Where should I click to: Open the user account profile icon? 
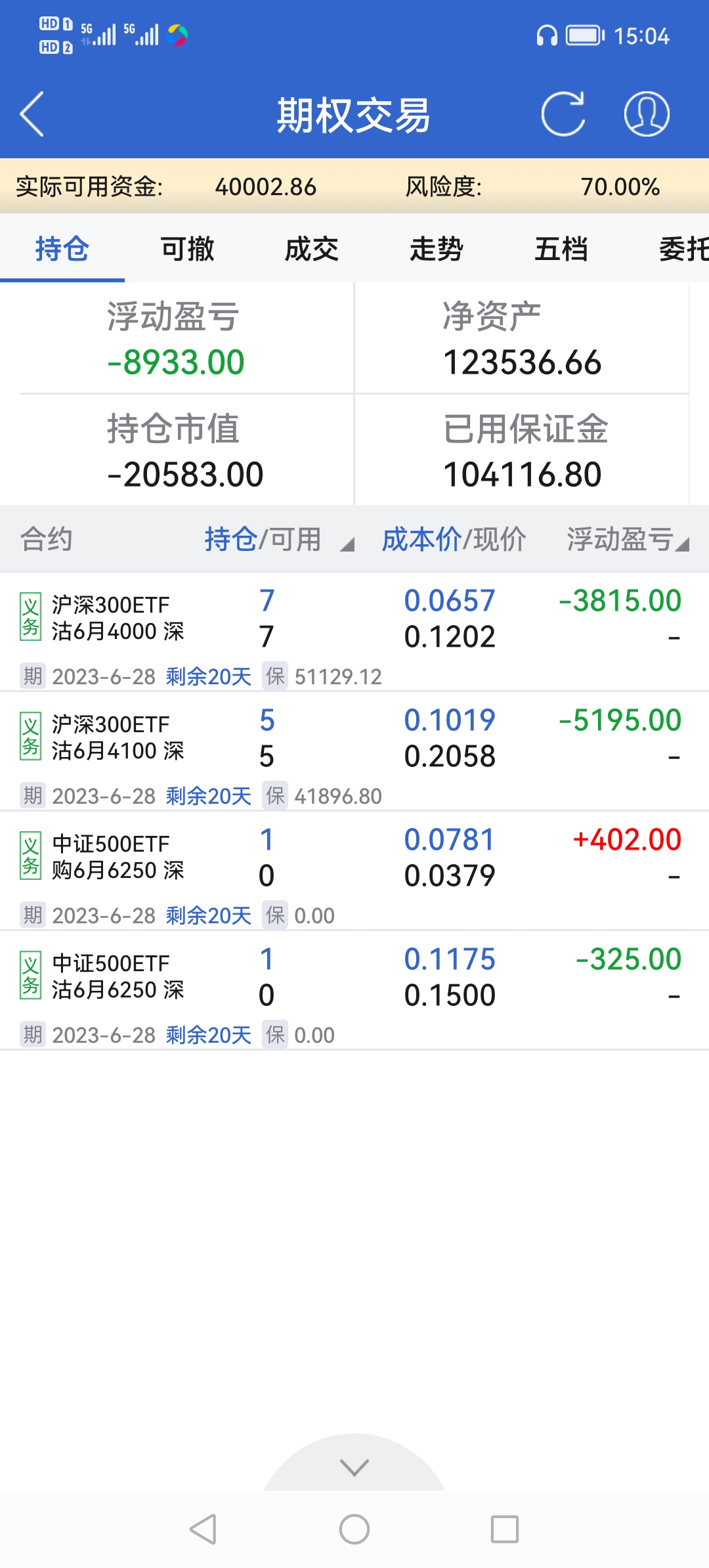(x=646, y=114)
